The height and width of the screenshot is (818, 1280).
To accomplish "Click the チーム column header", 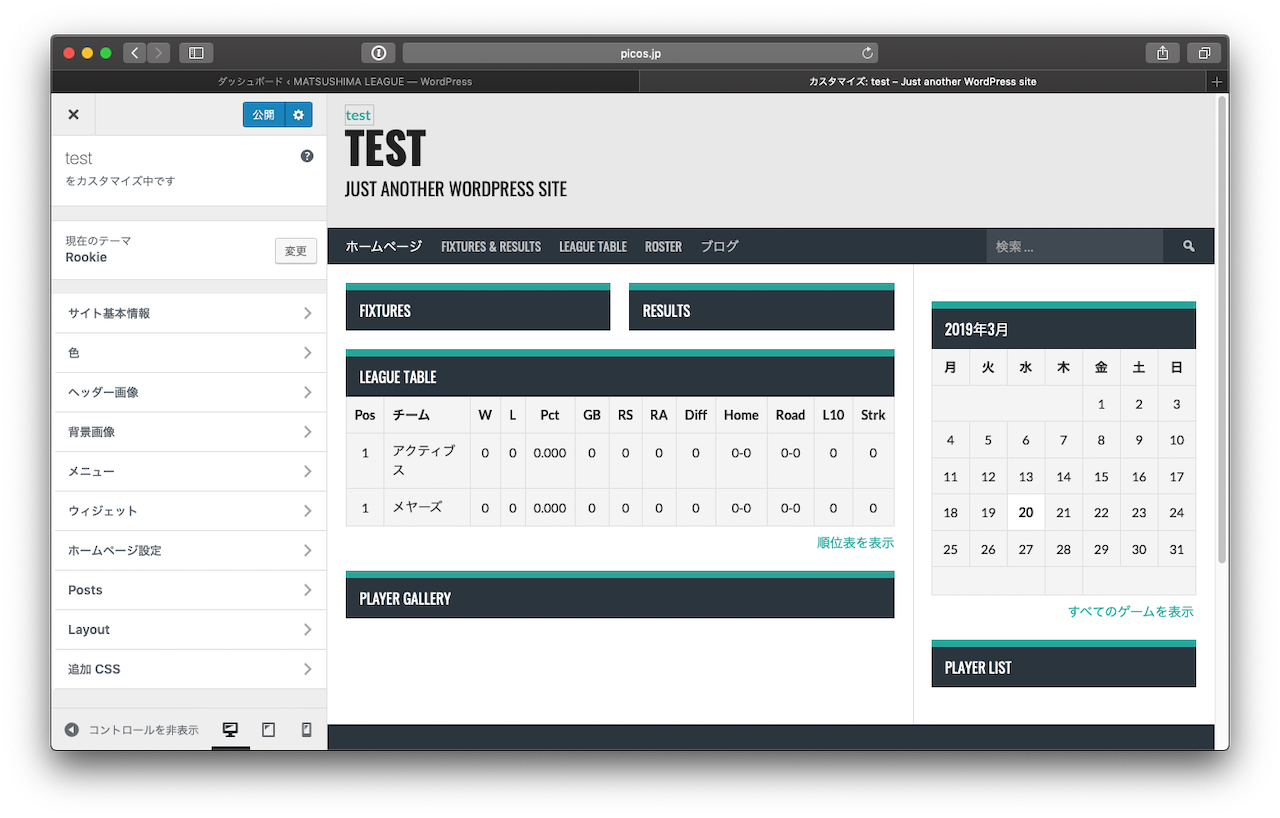I will (427, 415).
